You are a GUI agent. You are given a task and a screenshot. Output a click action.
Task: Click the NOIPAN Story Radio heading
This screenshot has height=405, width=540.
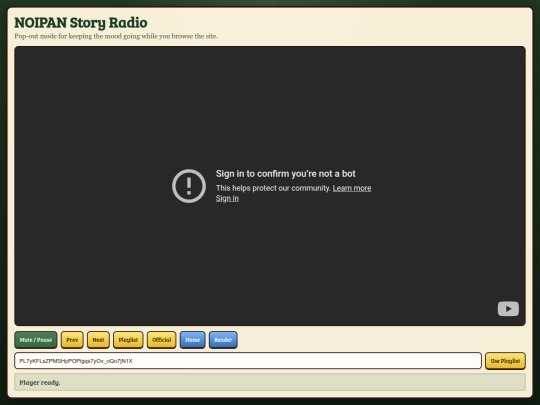tap(81, 23)
